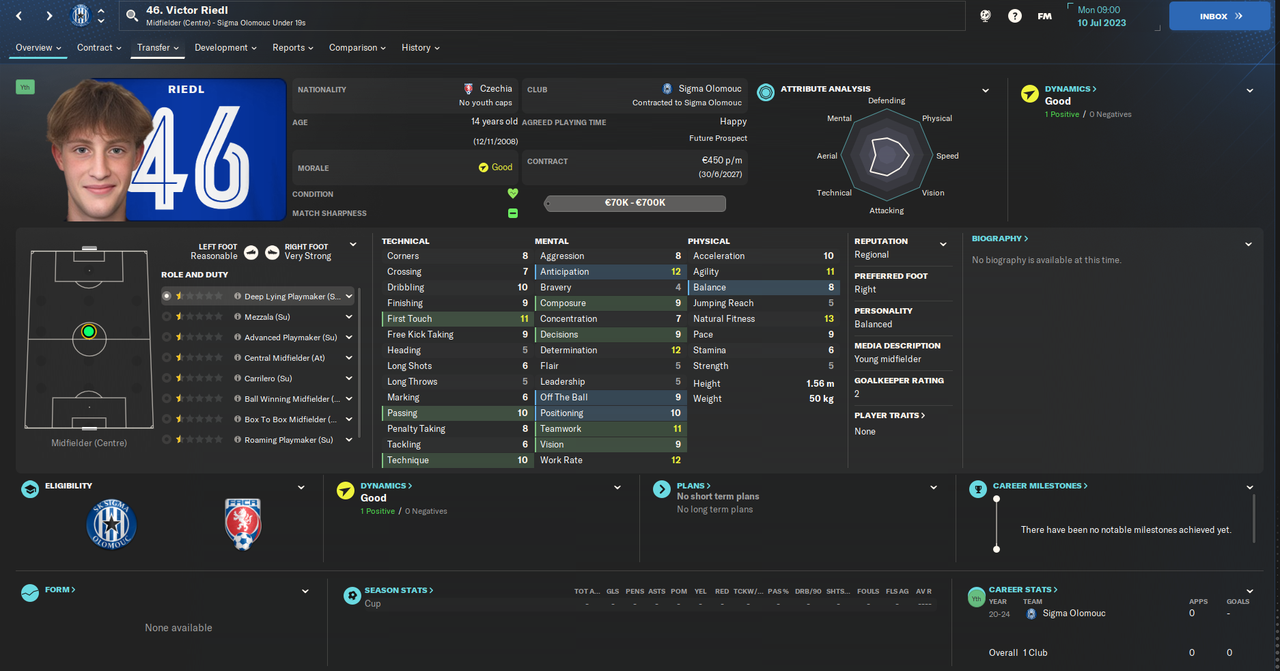Open the Transfer tab menu

tap(158, 47)
